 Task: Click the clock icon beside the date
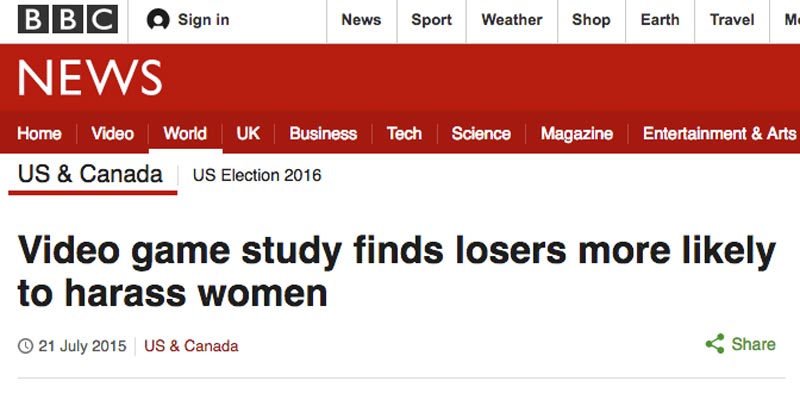(x=26, y=346)
